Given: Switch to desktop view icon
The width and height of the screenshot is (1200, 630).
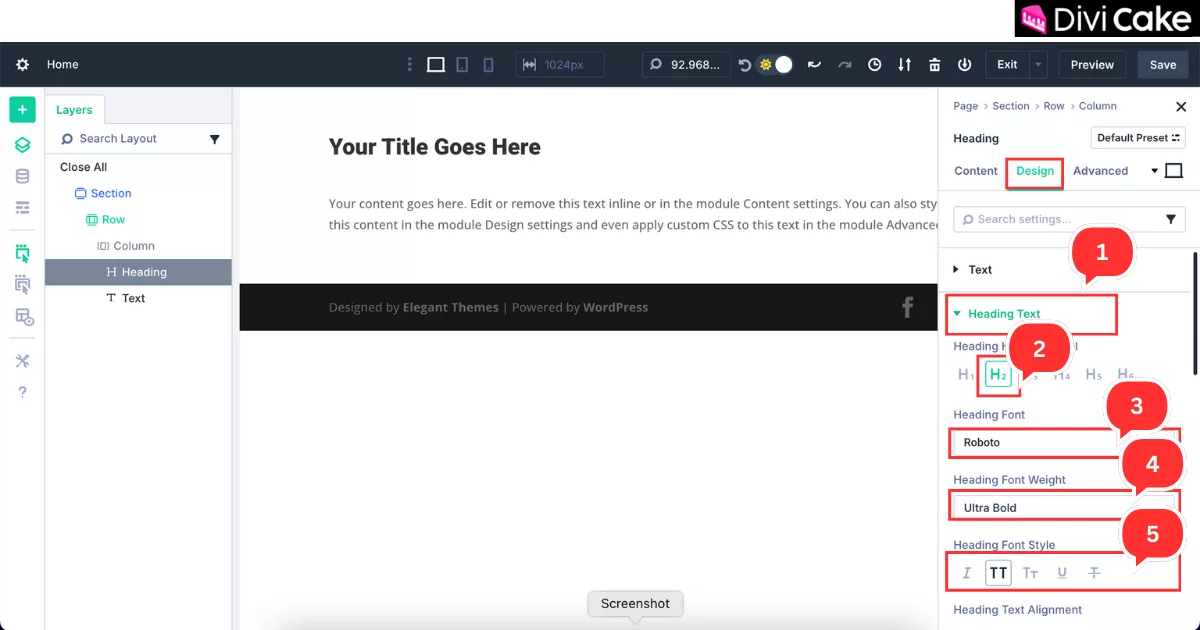Looking at the screenshot, I should tap(436, 64).
